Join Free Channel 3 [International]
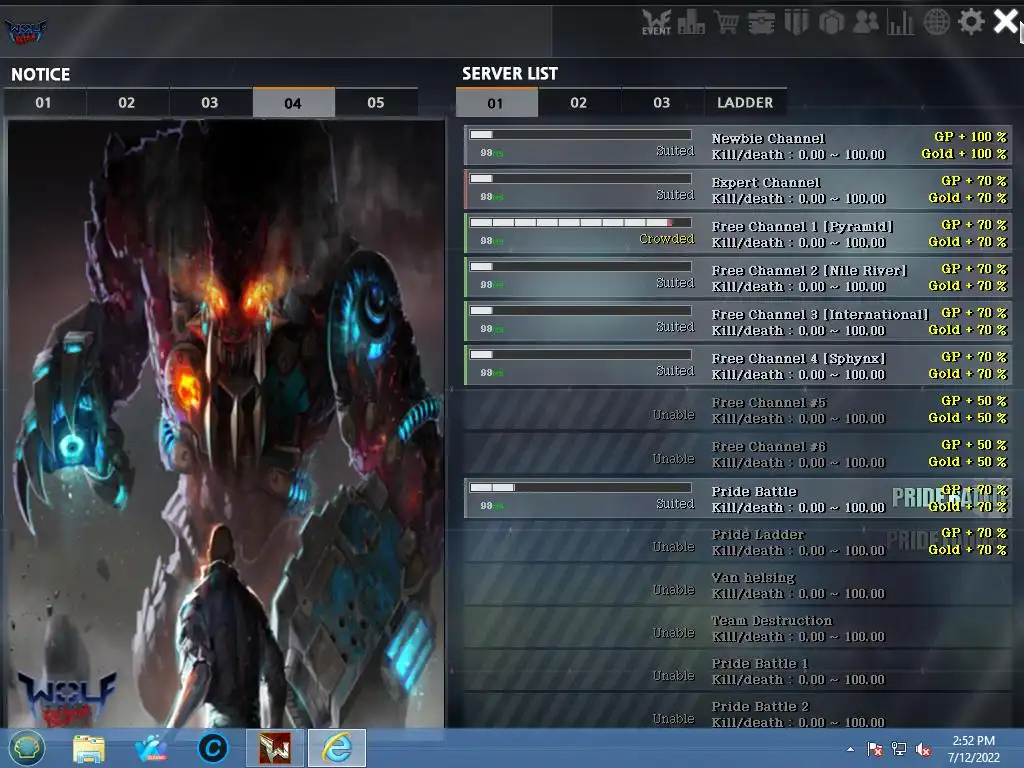This screenshot has width=1024, height=768. coord(738,322)
